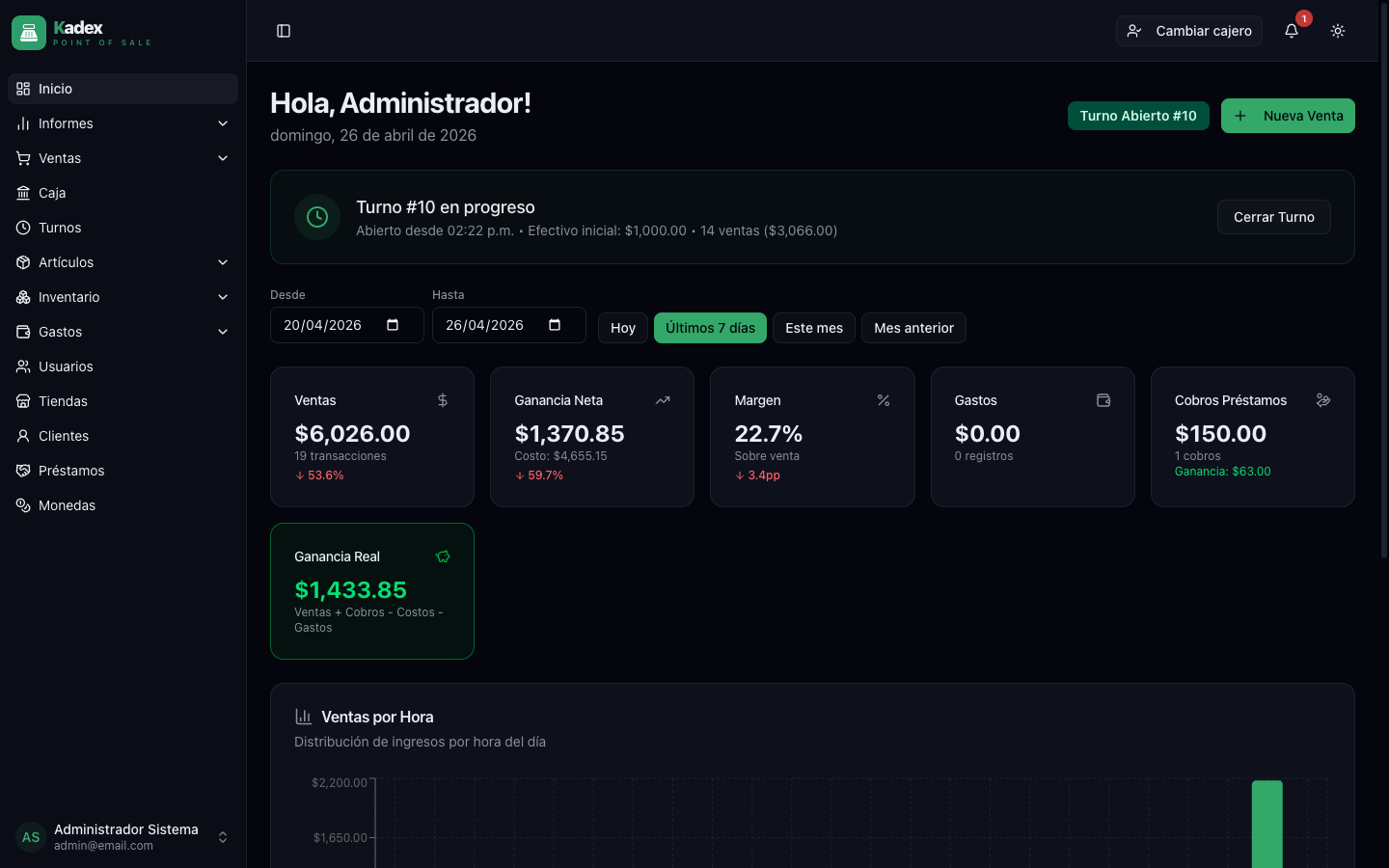Image resolution: width=1389 pixels, height=868 pixels.
Task: Click the Kadex logo icon
Action: coord(29,33)
